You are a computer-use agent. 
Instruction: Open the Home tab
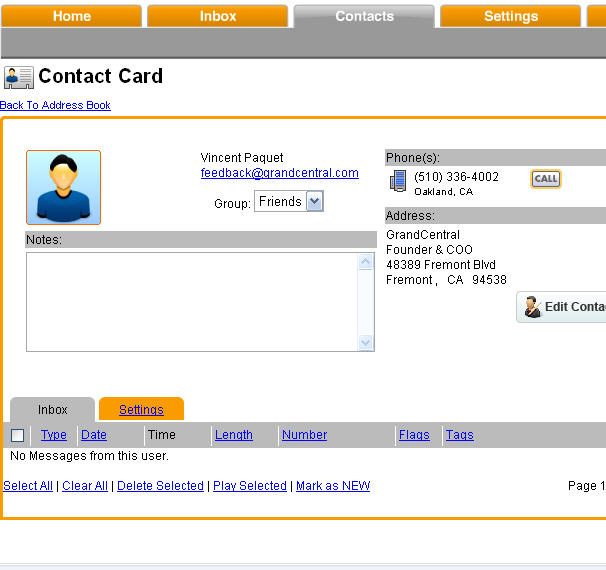point(71,16)
